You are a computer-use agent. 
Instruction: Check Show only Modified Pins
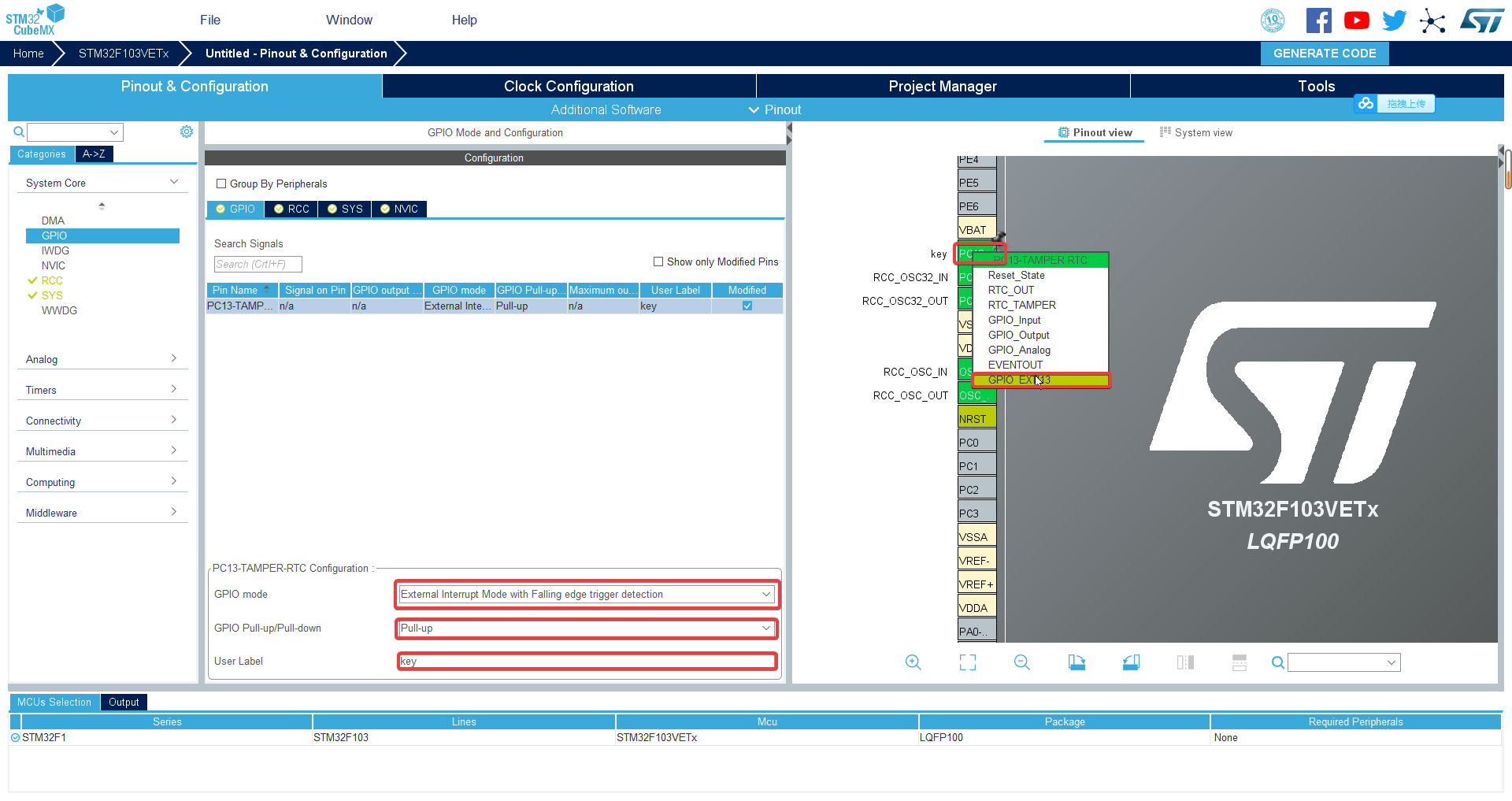pos(658,261)
